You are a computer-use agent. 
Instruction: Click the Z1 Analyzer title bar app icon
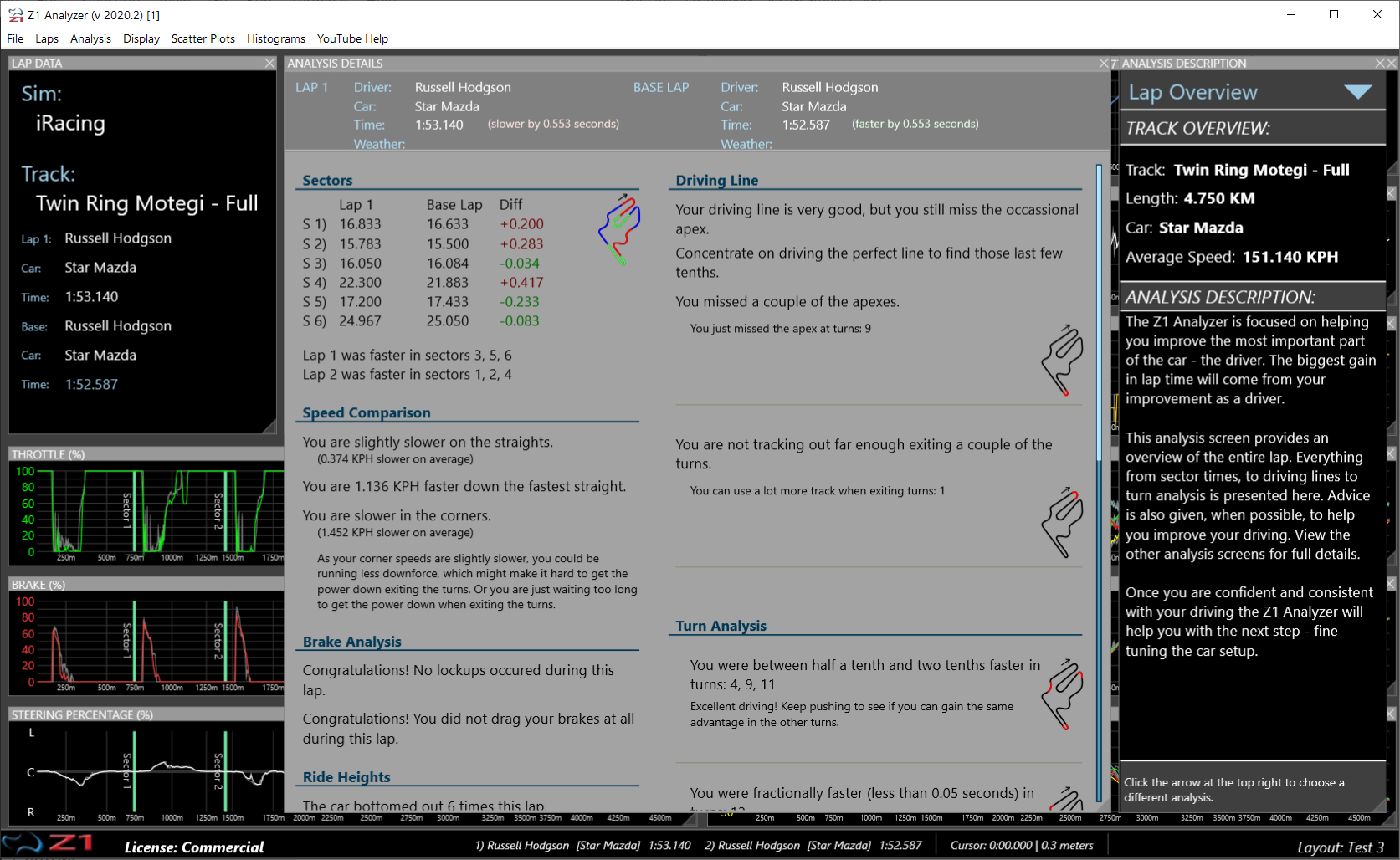(x=15, y=15)
